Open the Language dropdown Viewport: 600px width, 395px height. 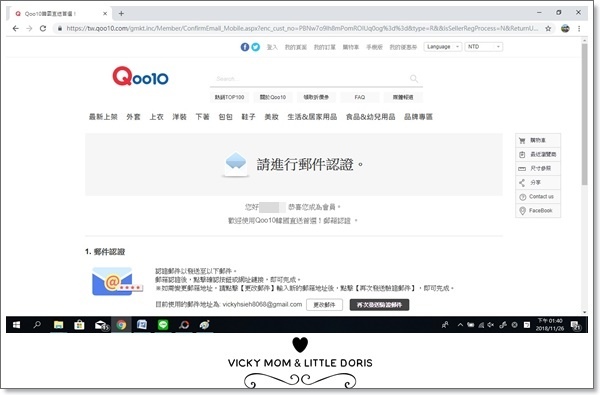[x=442, y=47]
